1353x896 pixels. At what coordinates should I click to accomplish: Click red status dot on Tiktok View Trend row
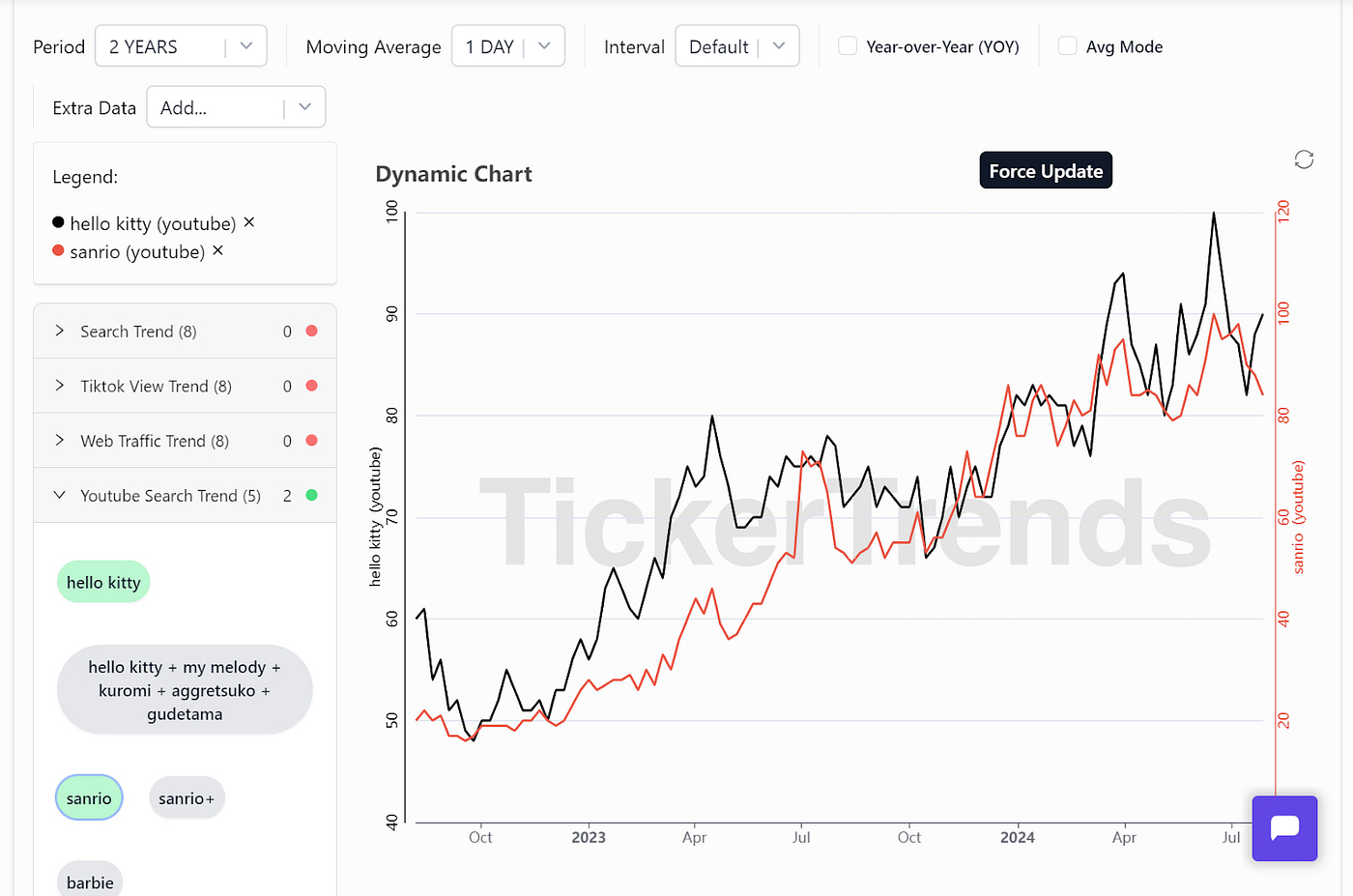[x=311, y=386]
